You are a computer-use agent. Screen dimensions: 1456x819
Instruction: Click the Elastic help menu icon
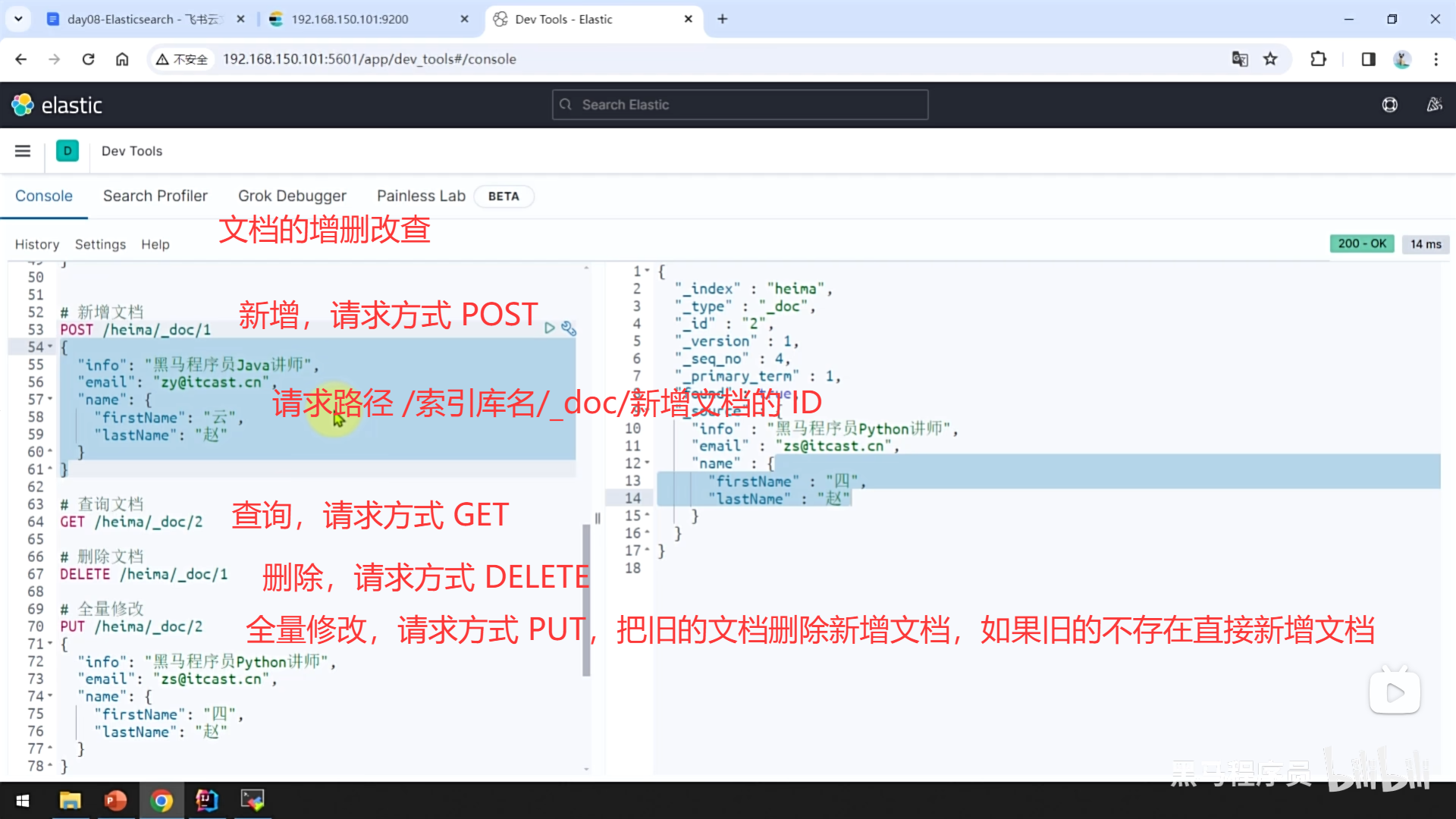pyautogui.click(x=1389, y=105)
